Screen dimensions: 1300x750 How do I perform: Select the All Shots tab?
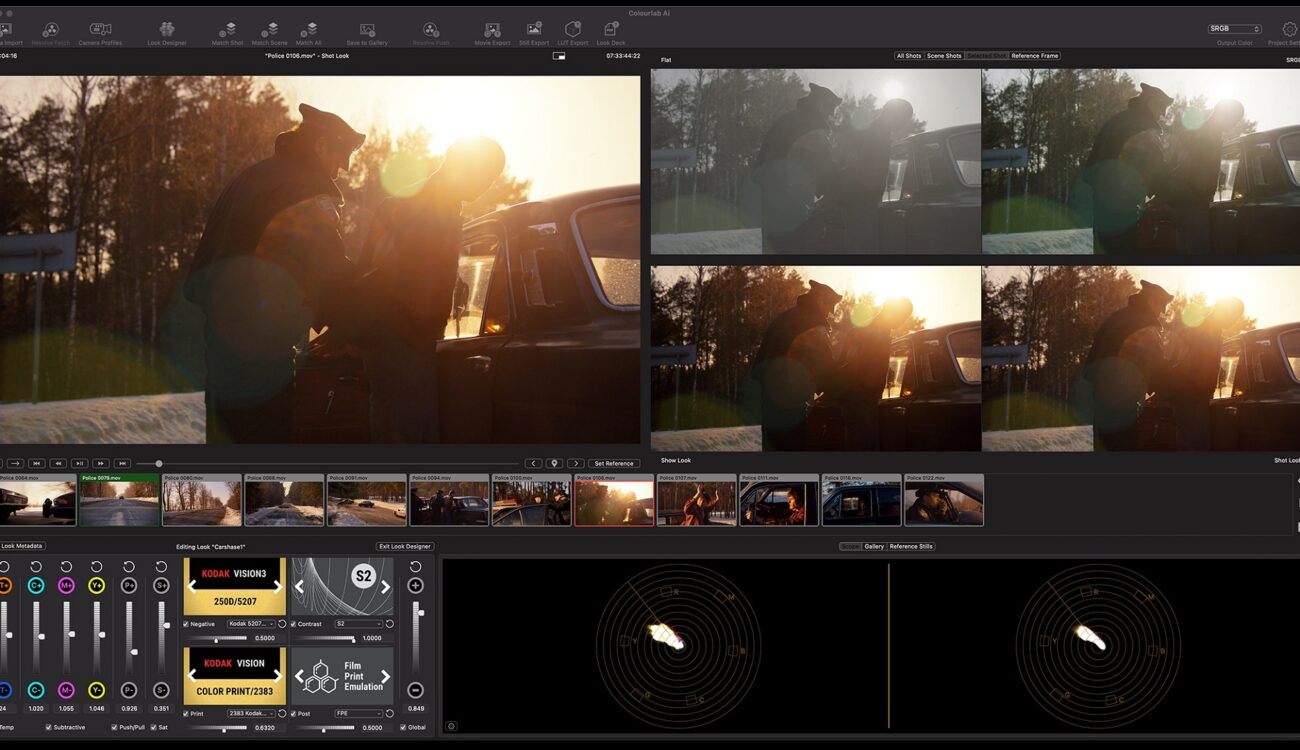point(908,56)
